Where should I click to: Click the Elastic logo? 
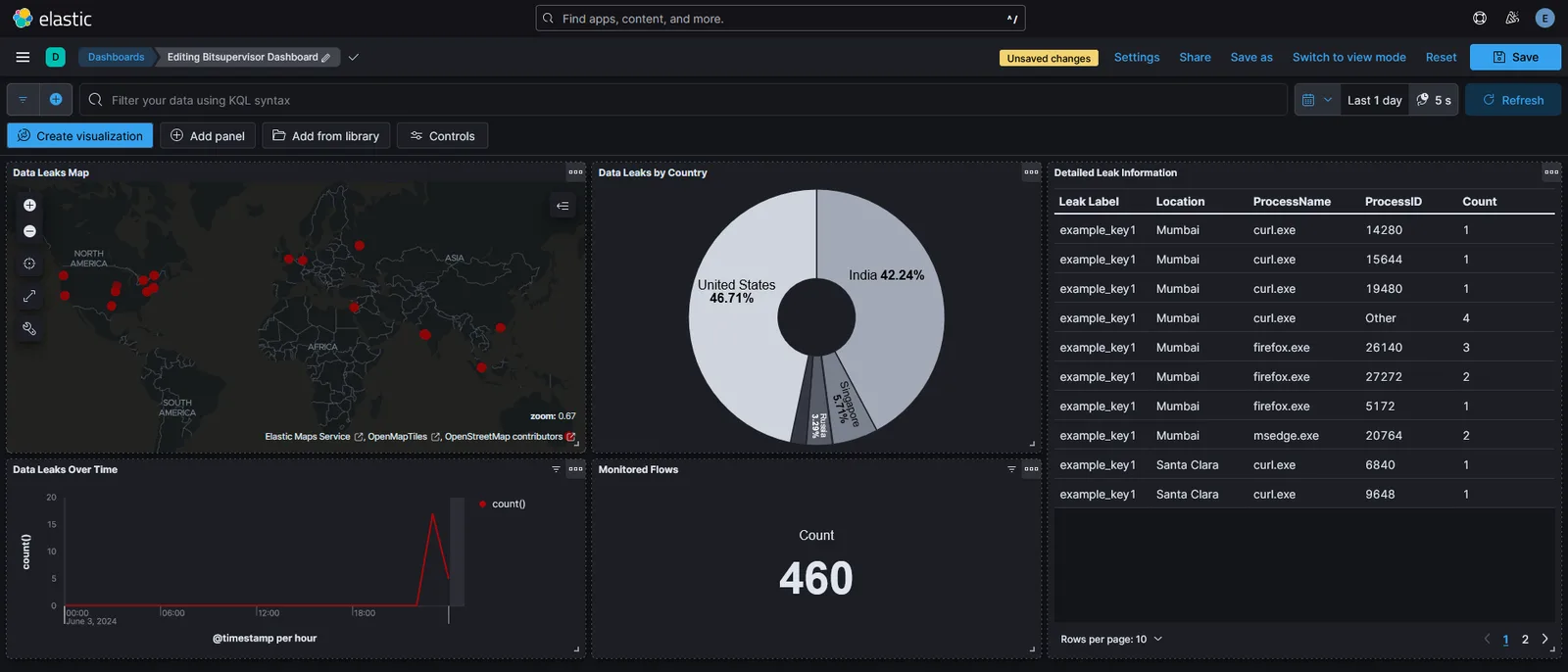[52, 19]
